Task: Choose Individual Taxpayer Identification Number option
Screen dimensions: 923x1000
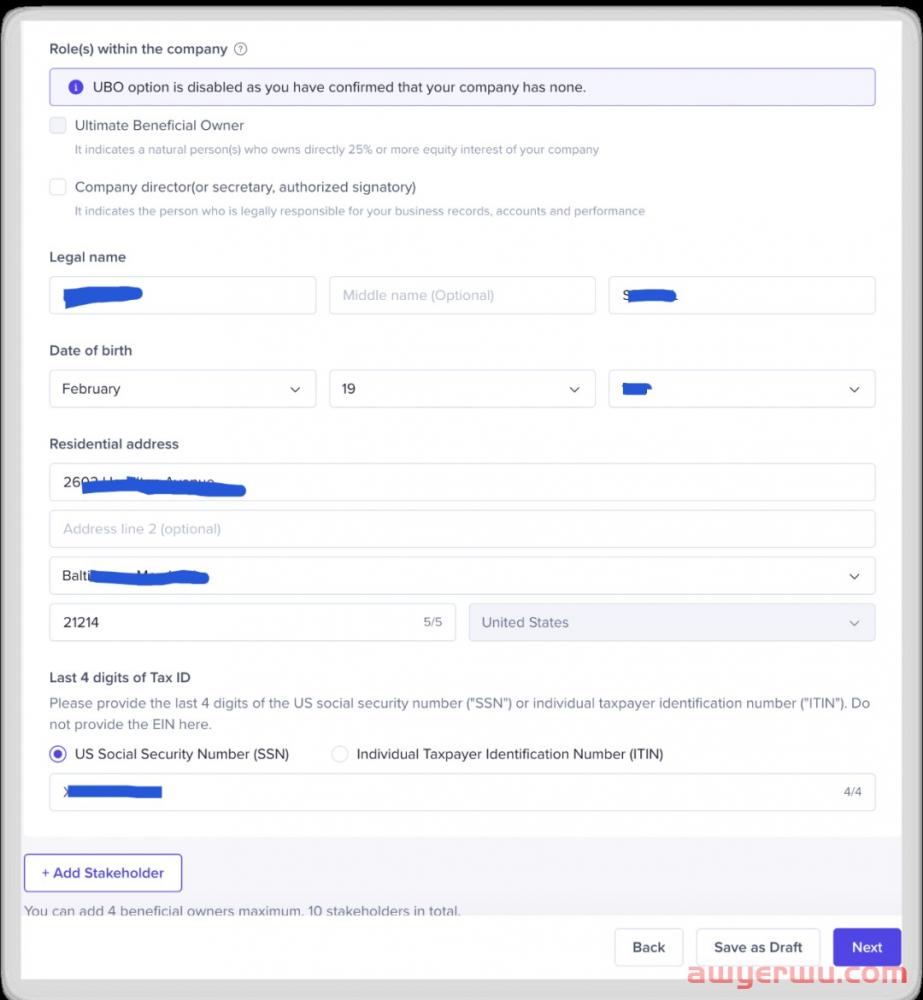Action: point(340,754)
